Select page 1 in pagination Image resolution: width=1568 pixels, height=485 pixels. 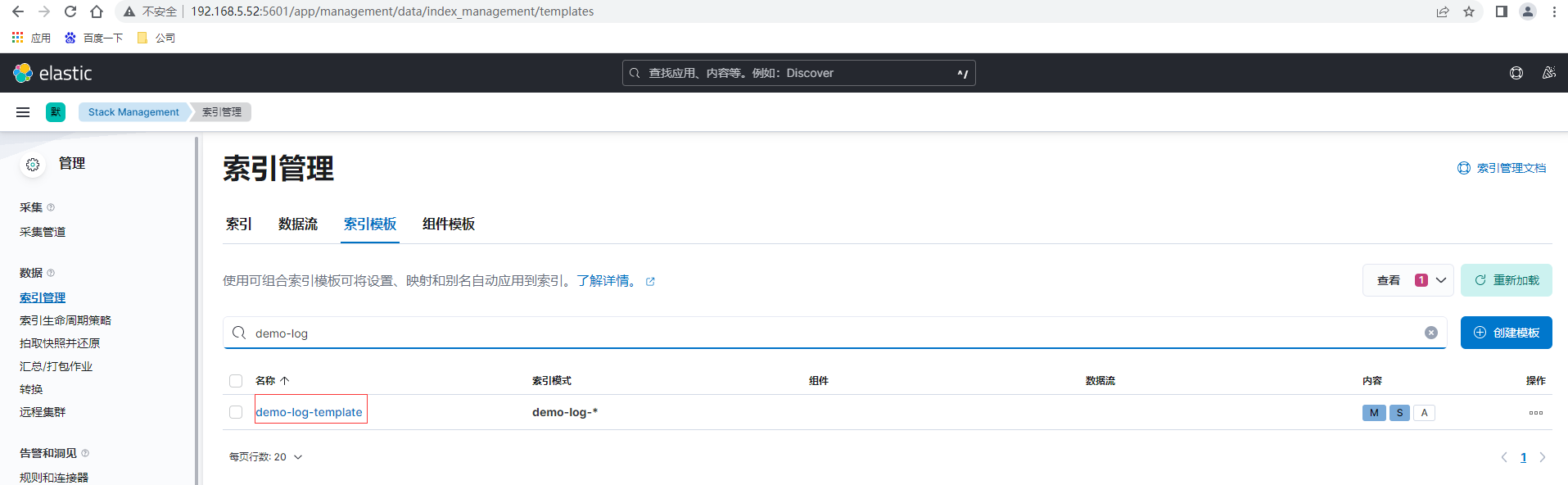click(x=1524, y=457)
